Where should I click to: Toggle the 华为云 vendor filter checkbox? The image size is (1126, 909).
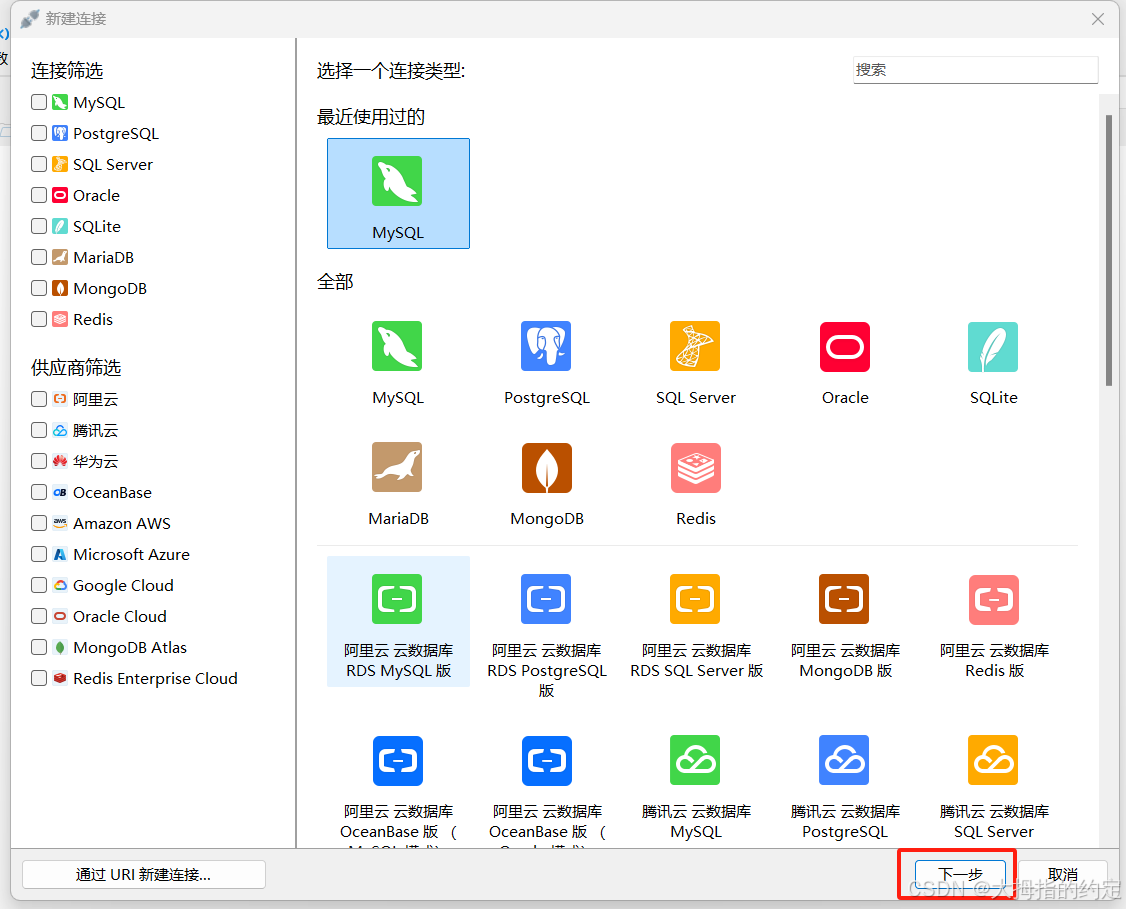click(x=39, y=461)
